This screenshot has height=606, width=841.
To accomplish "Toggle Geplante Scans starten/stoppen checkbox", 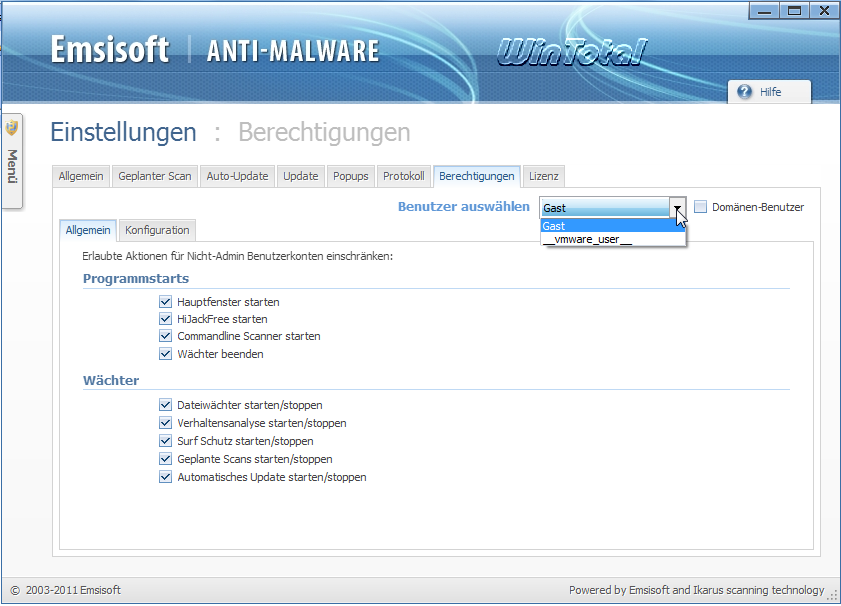I will (165, 459).
